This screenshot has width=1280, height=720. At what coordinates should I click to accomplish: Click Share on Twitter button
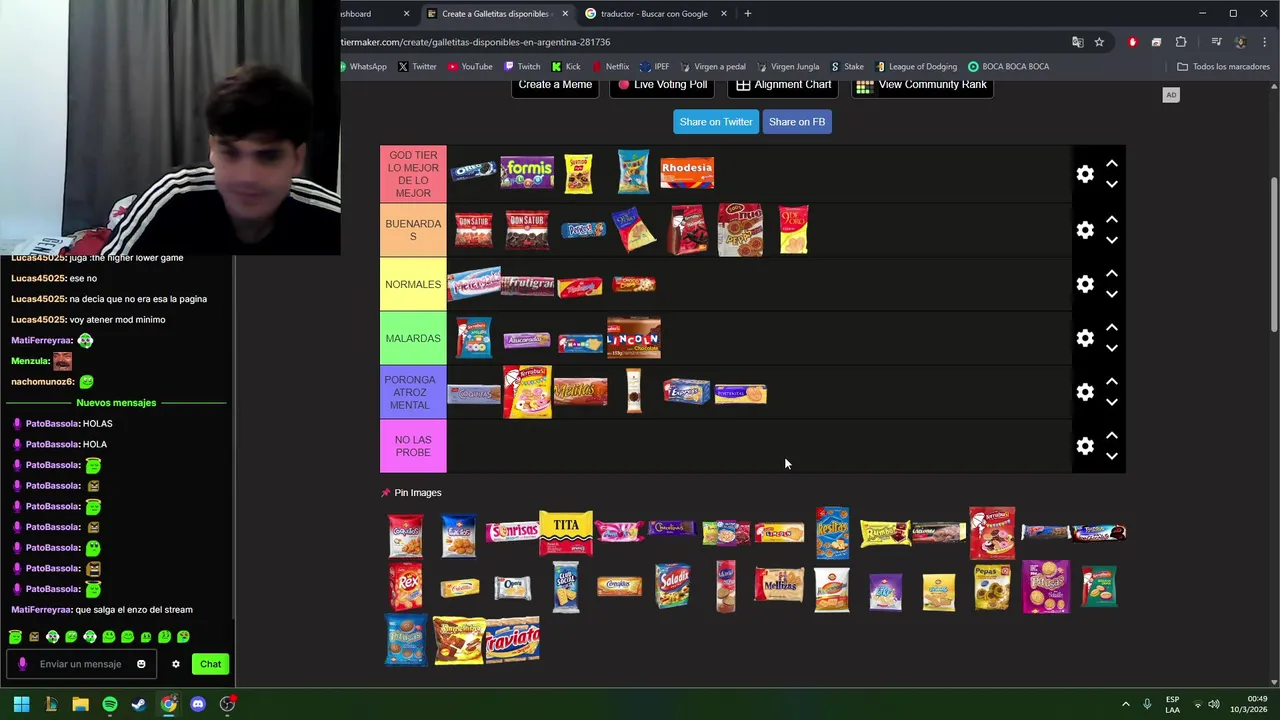(x=716, y=122)
